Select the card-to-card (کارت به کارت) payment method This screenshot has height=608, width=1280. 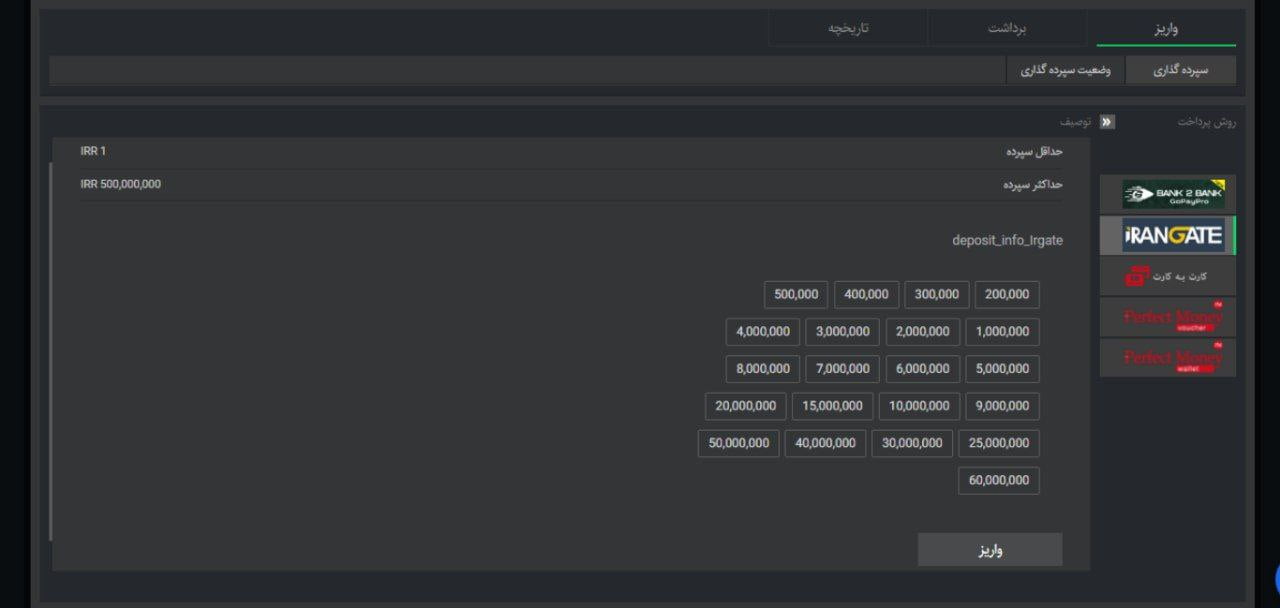tap(1168, 276)
